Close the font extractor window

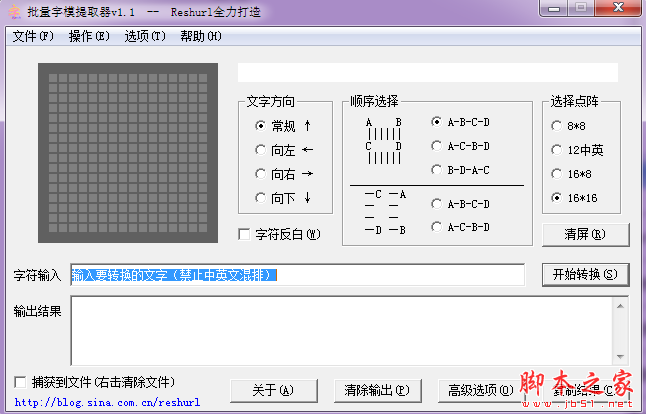coord(618,8)
